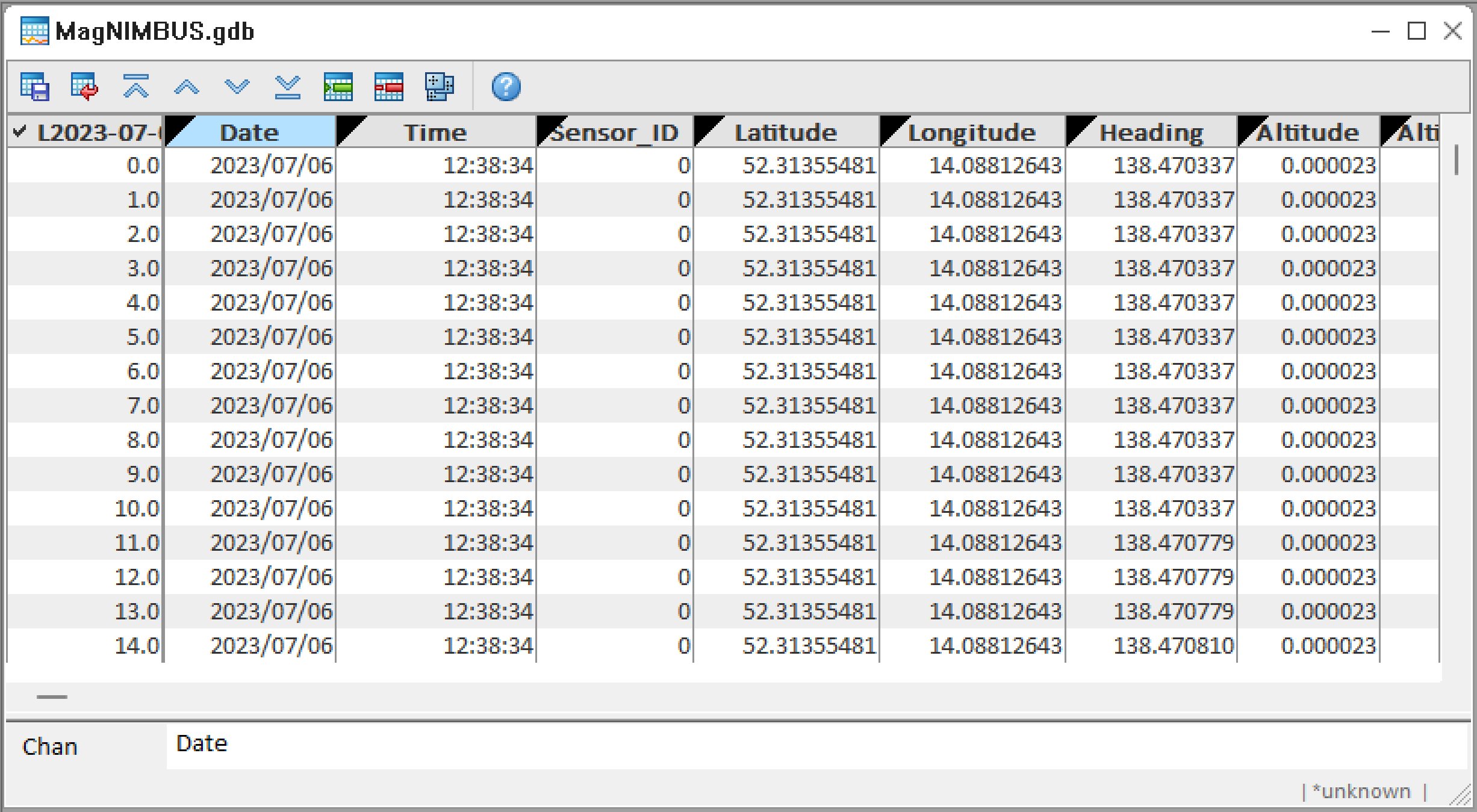Open the database windows tool
This screenshot has height=812, width=1477.
coord(438,87)
